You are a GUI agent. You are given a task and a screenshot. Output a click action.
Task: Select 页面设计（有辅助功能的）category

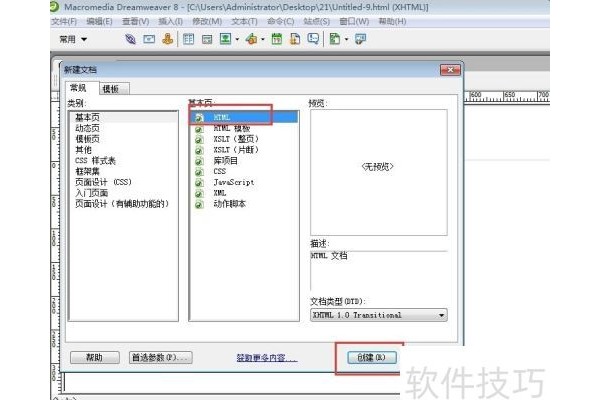123,204
